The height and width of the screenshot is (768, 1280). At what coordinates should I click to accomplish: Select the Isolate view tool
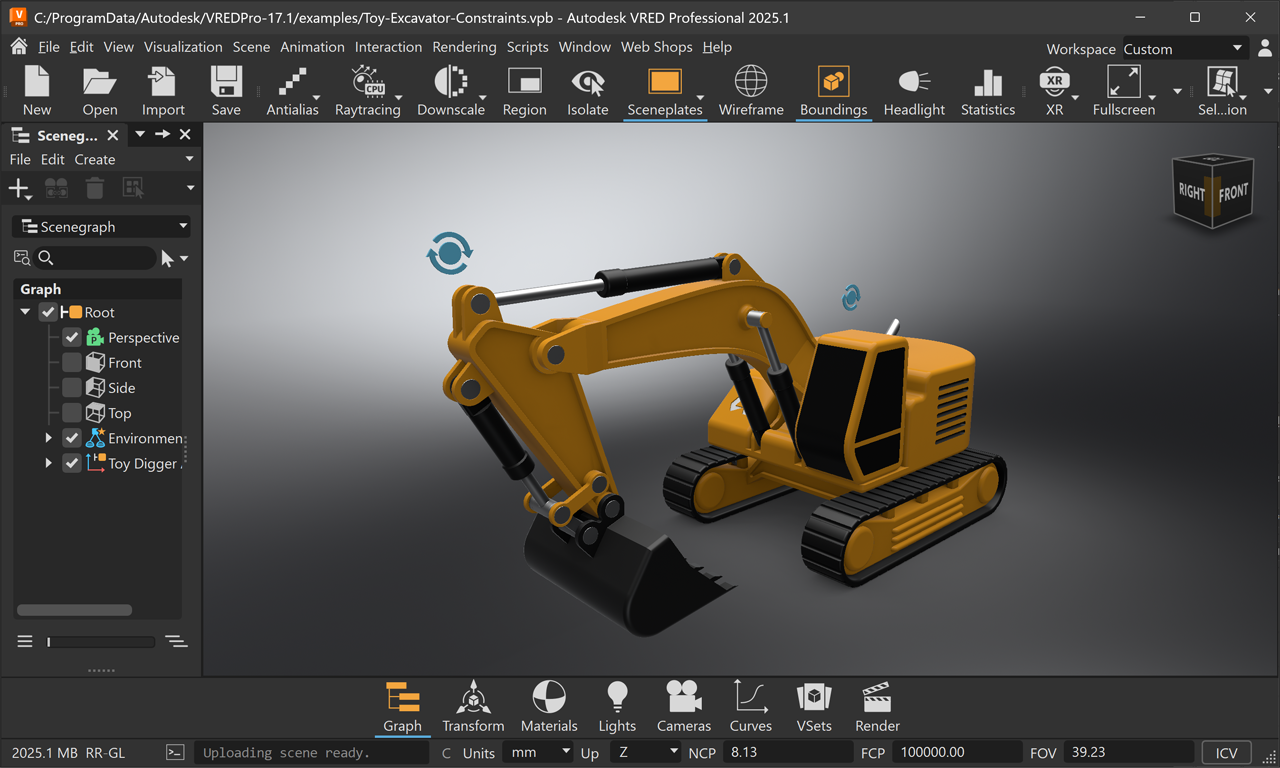click(587, 90)
